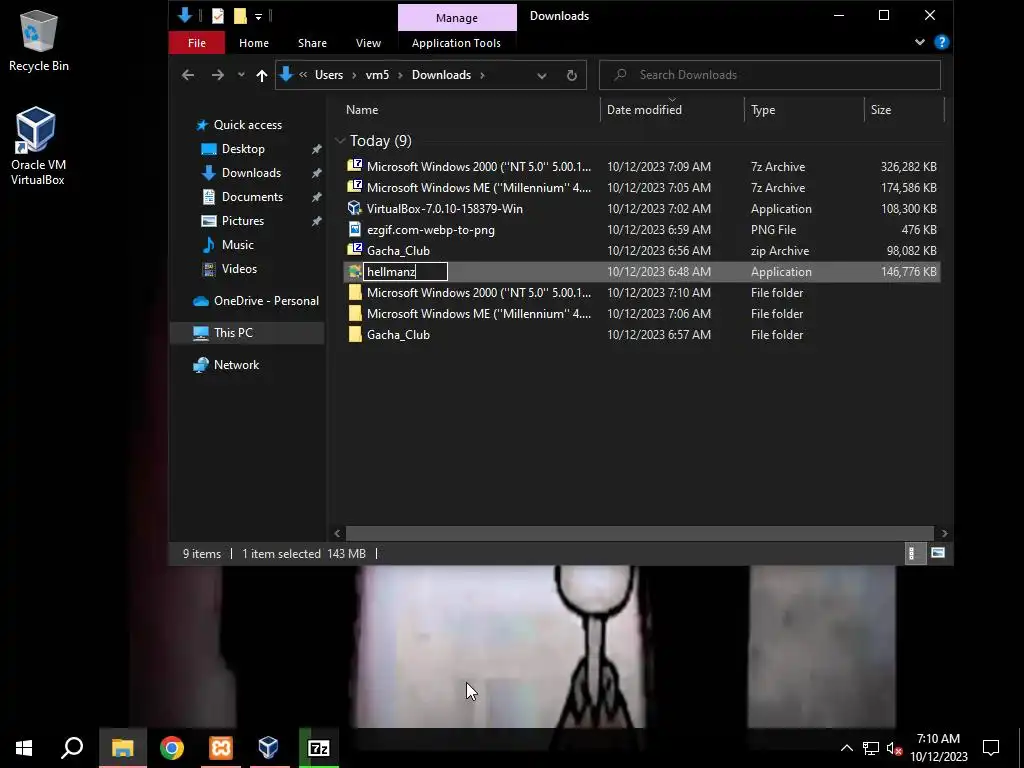Open Downloads in the navigation pane

(x=251, y=173)
